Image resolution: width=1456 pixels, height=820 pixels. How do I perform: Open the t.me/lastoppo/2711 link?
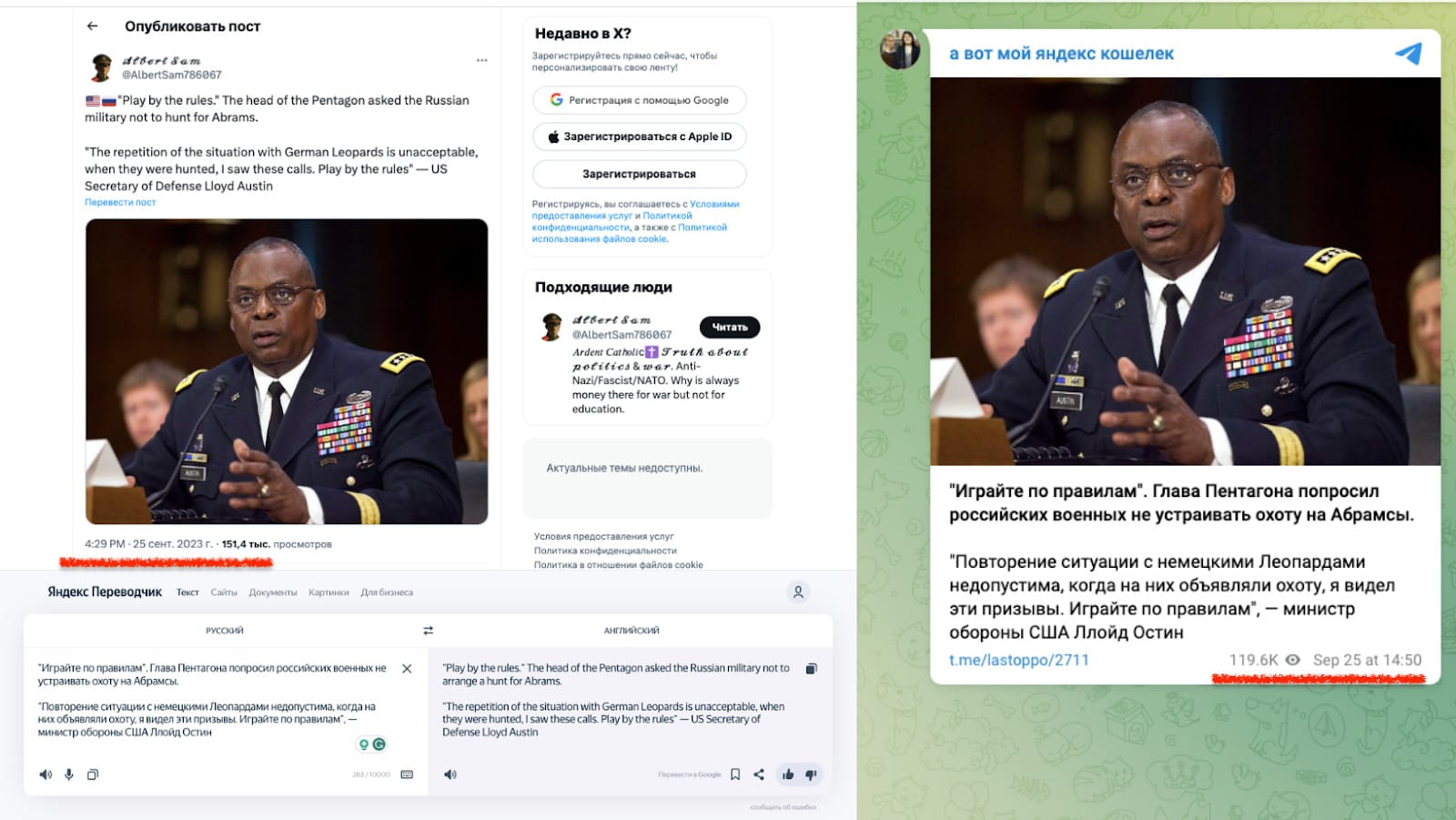tap(1018, 660)
